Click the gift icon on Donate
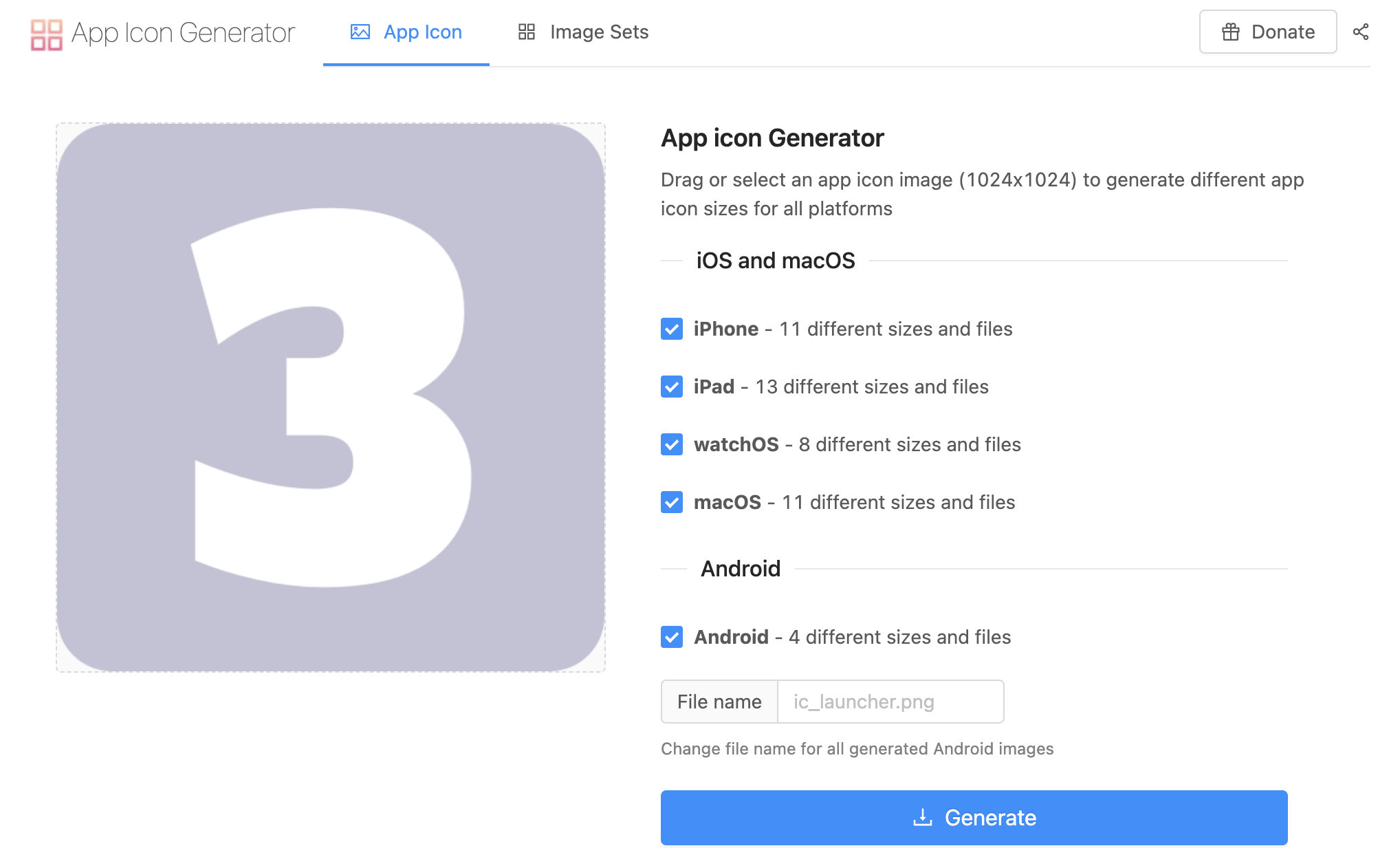1400x868 pixels. coord(1230,32)
